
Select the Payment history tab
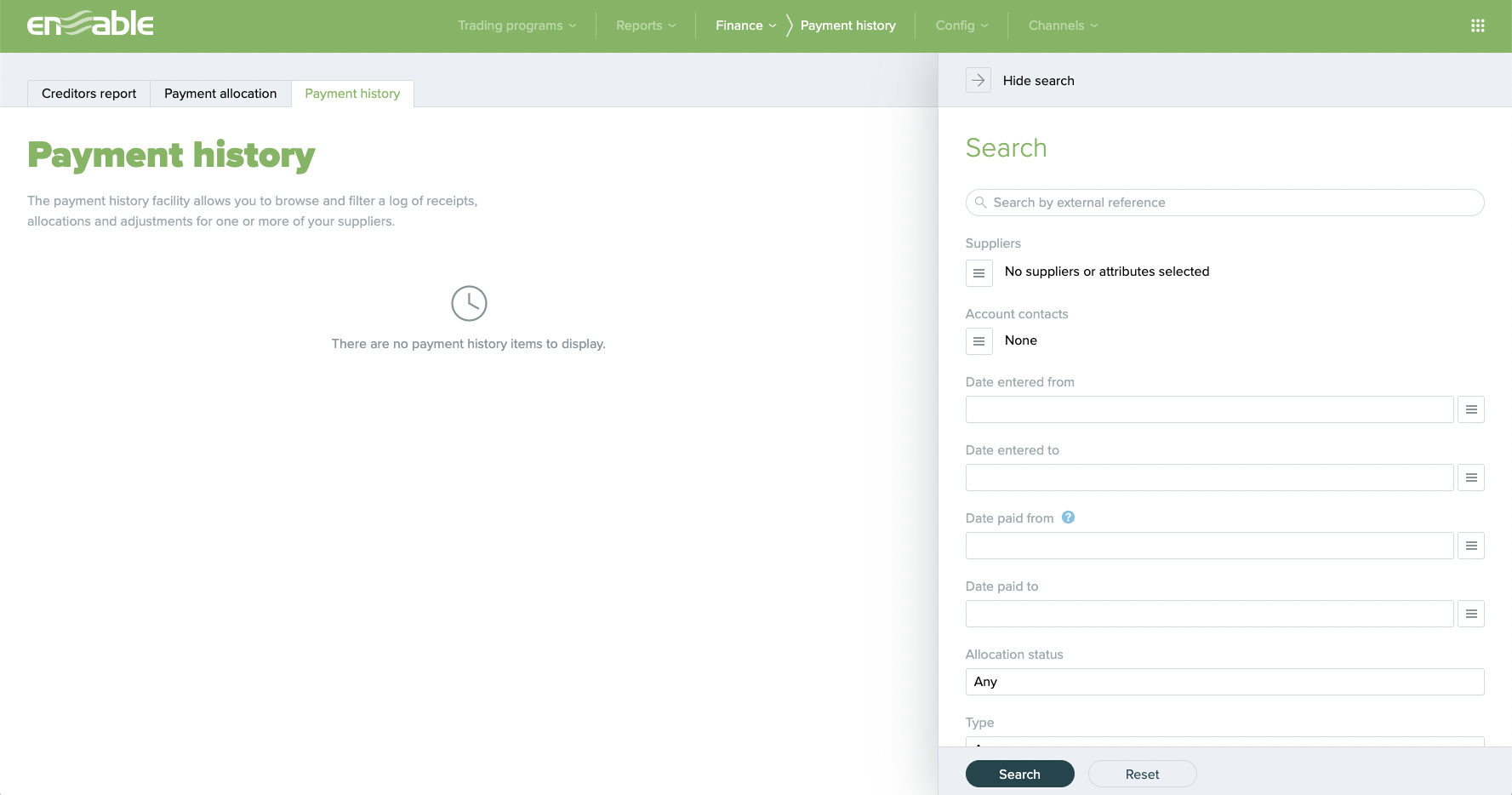tap(352, 94)
